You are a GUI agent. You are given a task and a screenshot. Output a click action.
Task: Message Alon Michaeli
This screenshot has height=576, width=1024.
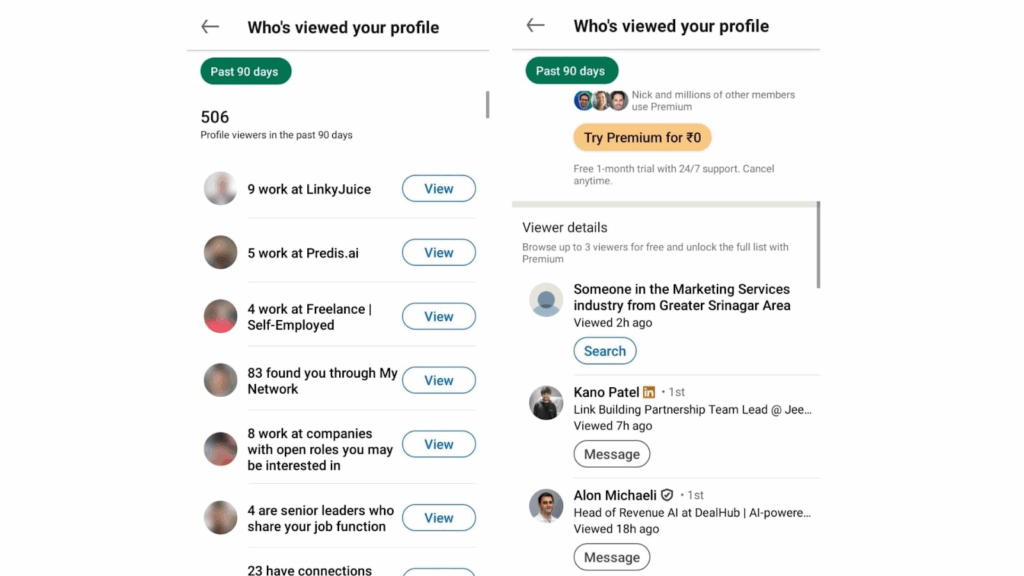point(611,558)
